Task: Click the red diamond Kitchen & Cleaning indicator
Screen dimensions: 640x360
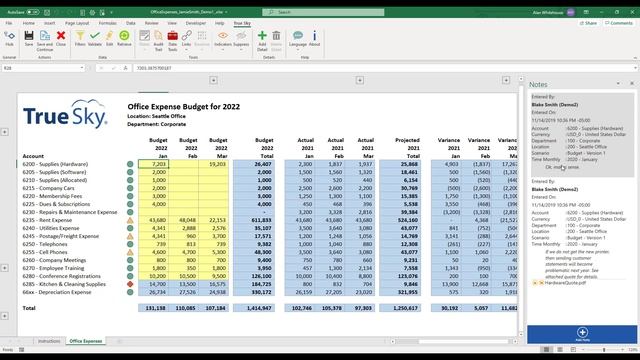Action: (x=130, y=284)
